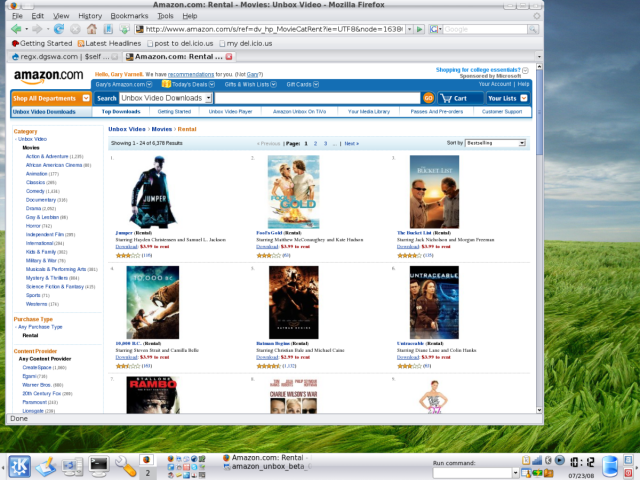Screen dimensions: 640x480
Task: Click the red power logout icon in panel
Action: (628, 473)
